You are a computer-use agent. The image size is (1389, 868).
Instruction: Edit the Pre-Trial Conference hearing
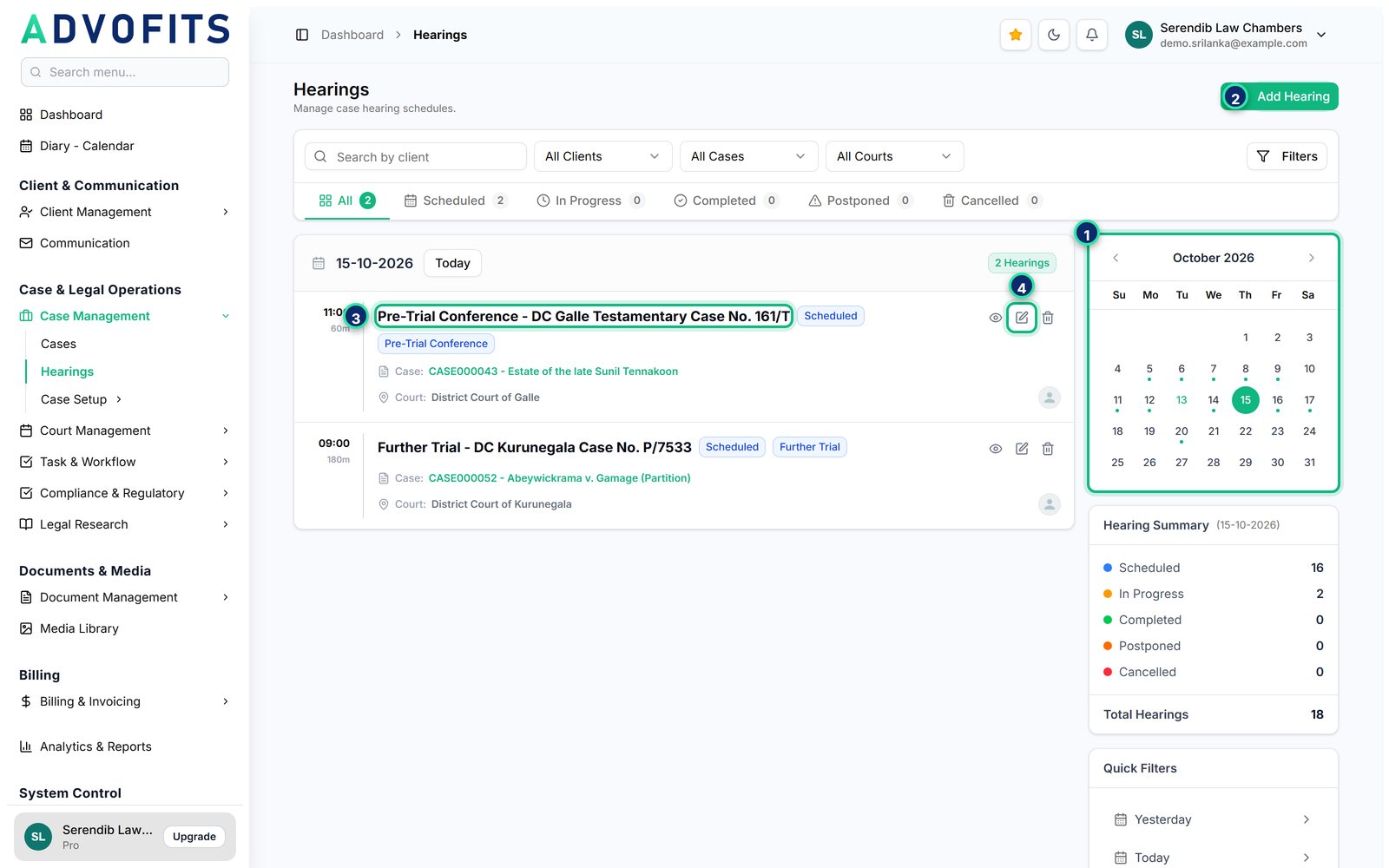coord(1022,318)
